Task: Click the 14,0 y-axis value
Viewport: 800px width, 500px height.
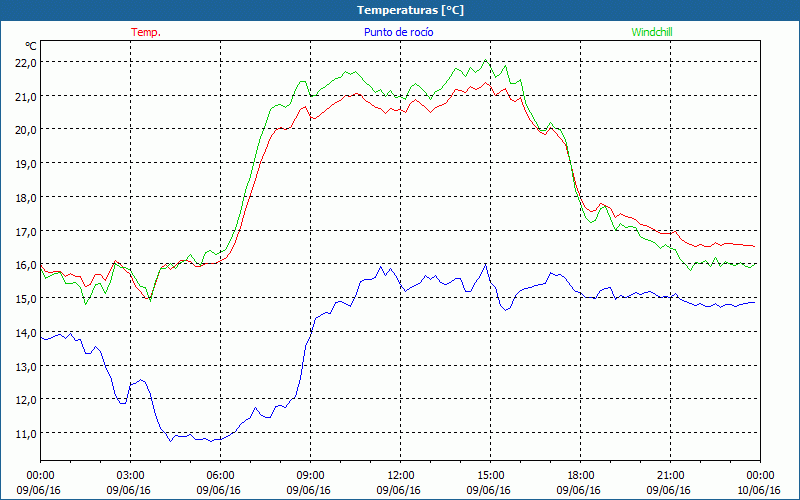Action: click(x=25, y=332)
